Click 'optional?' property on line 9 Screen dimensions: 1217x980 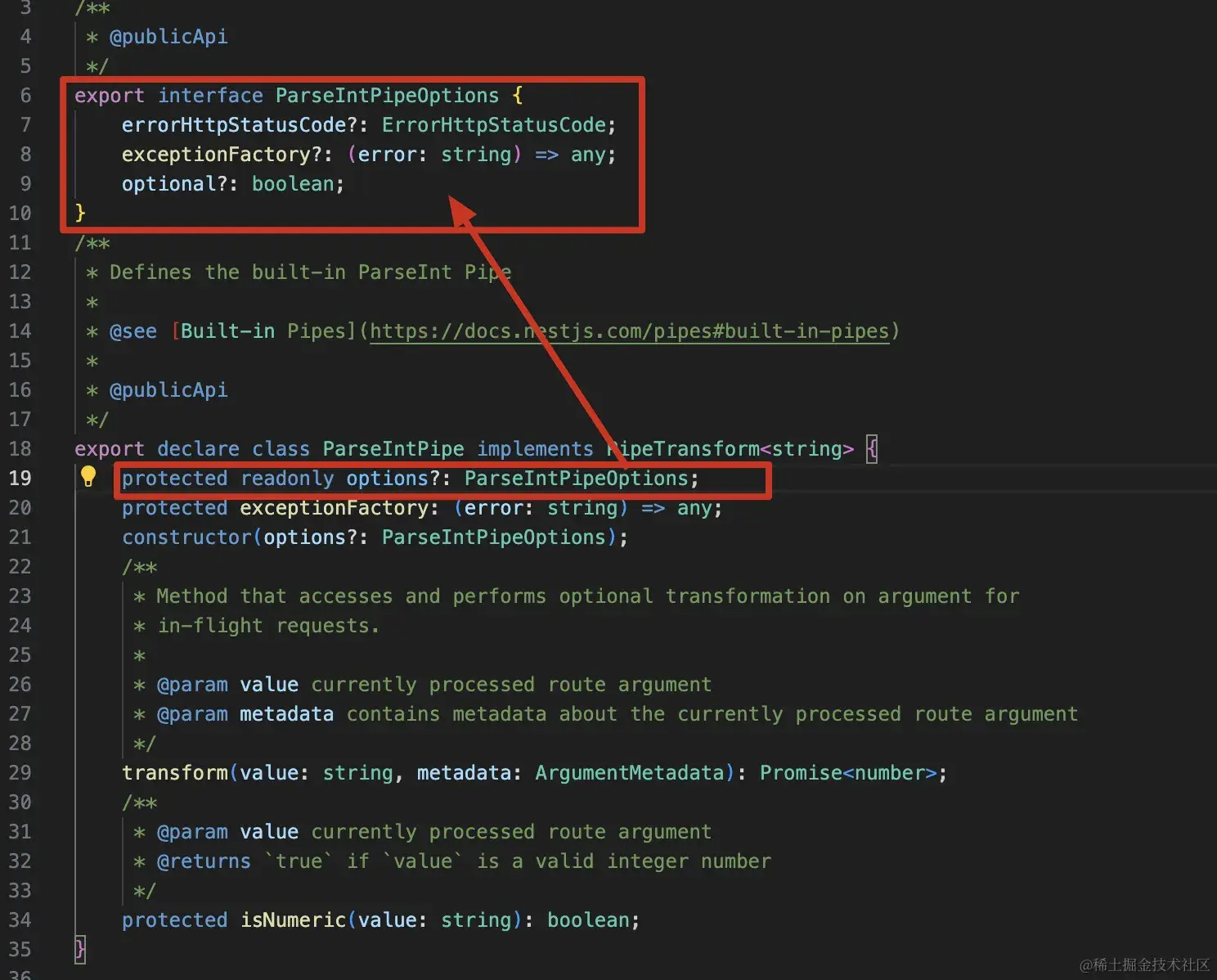[x=173, y=184]
